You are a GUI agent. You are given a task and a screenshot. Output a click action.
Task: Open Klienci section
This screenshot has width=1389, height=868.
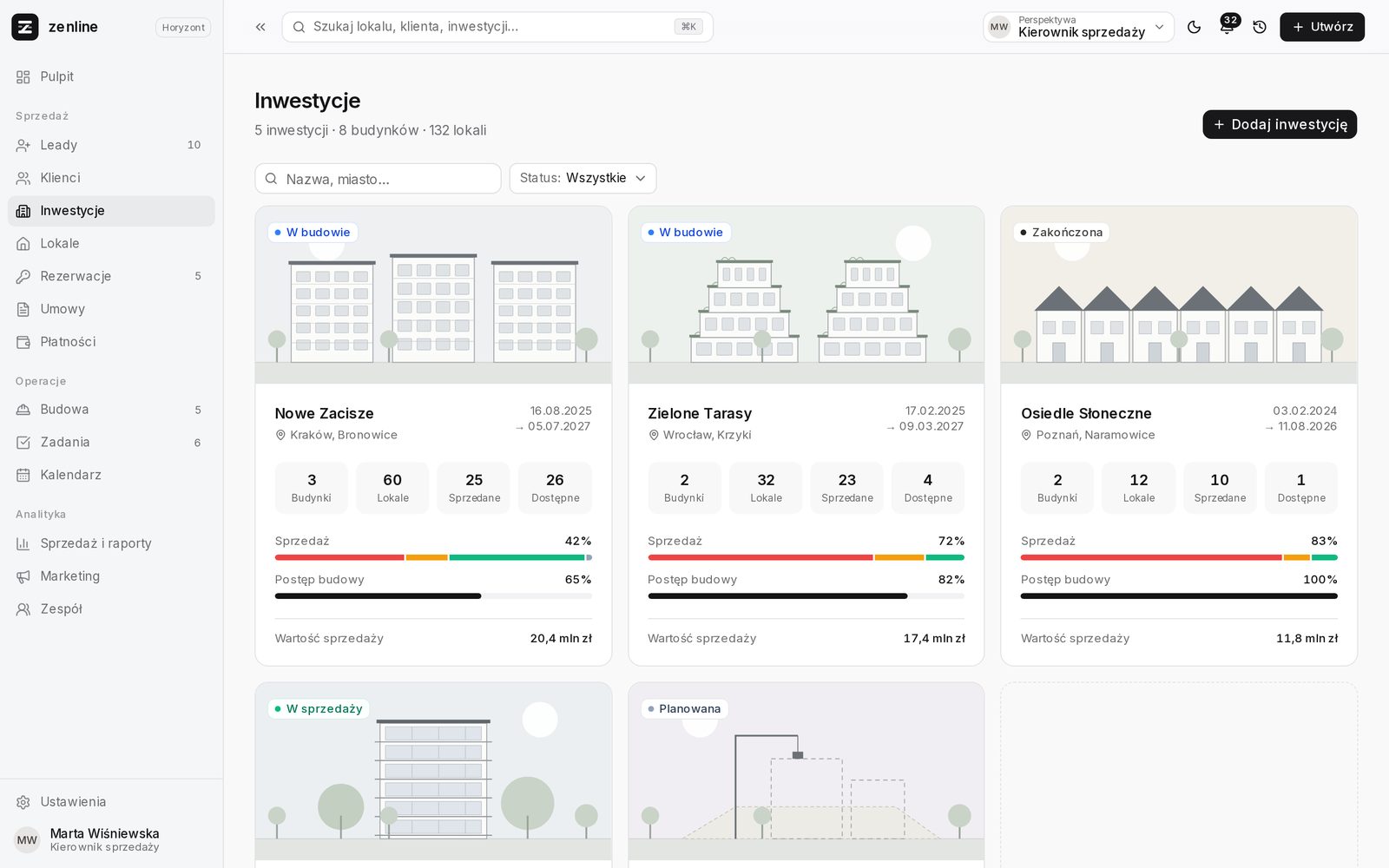(x=111, y=178)
